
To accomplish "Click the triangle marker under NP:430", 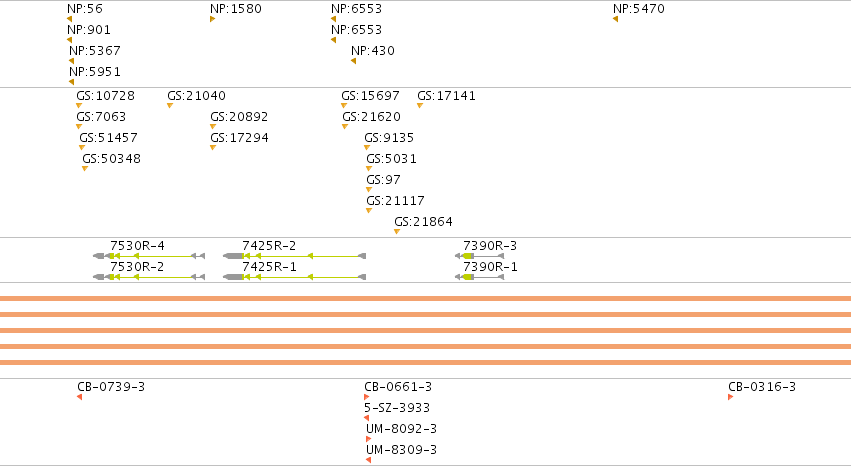I will point(354,61).
